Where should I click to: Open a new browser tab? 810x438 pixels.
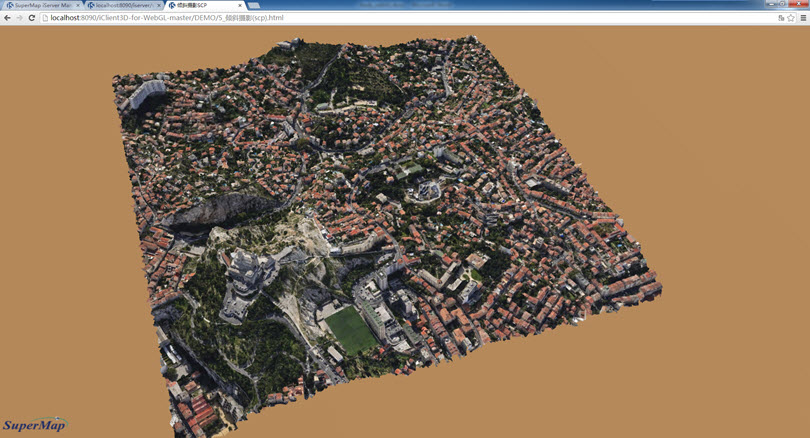tap(254, 5)
